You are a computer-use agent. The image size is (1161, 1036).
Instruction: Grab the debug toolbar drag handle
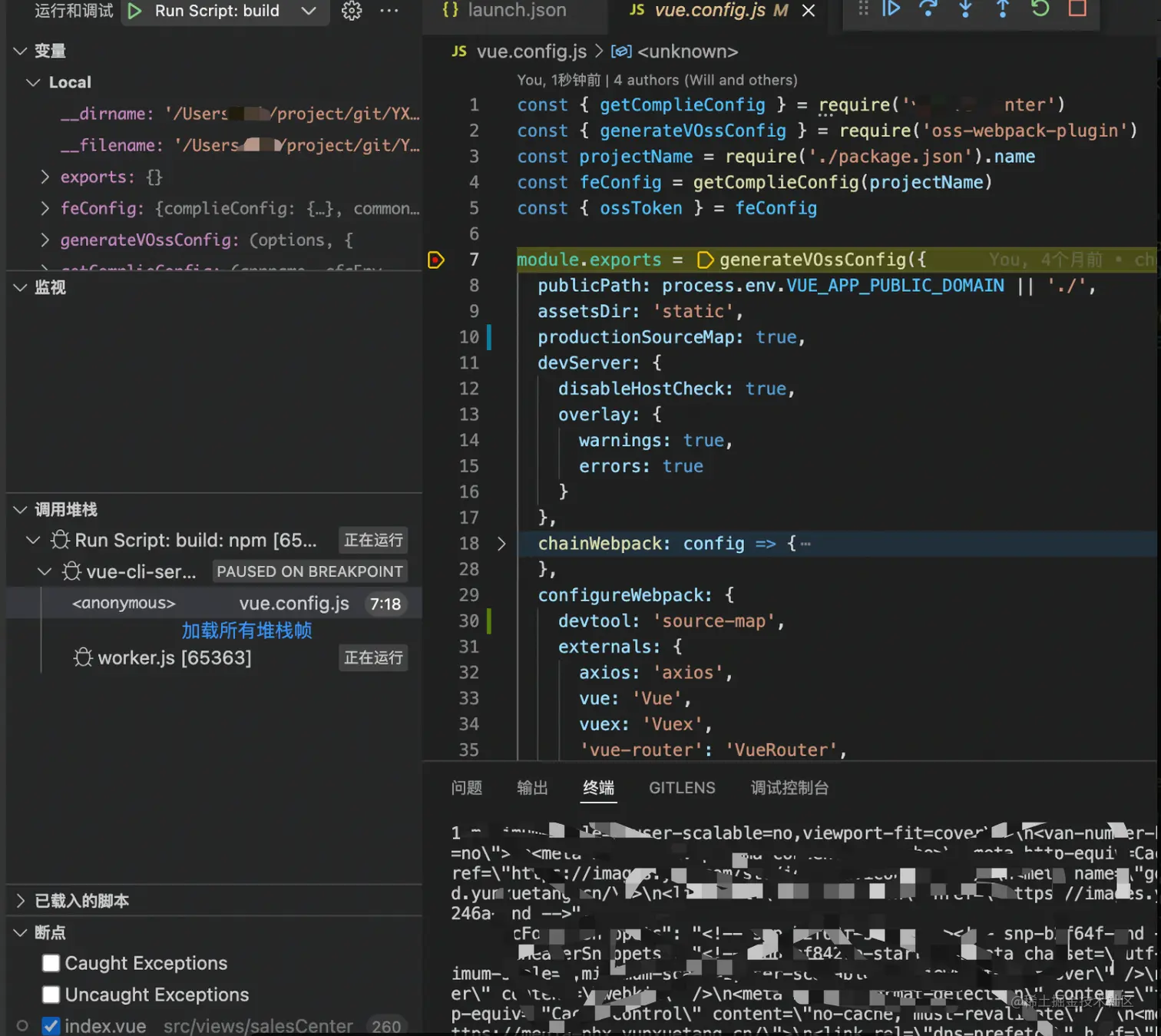coord(864,8)
